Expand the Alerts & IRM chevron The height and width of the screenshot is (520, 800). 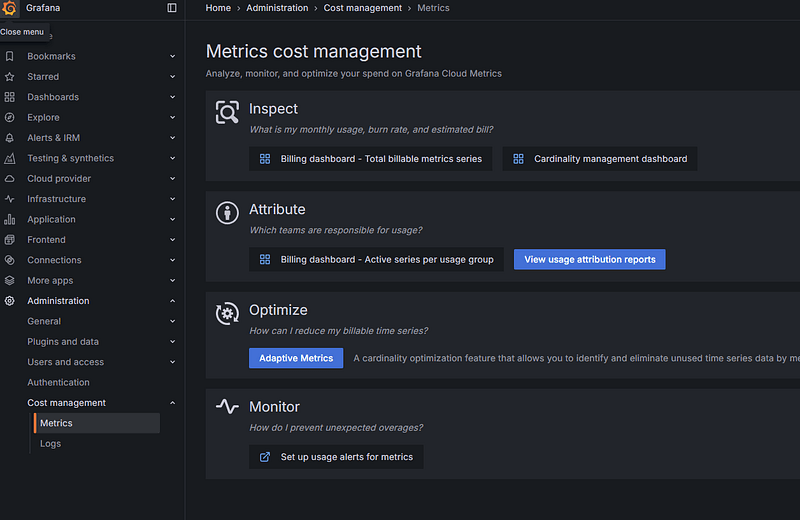point(172,138)
